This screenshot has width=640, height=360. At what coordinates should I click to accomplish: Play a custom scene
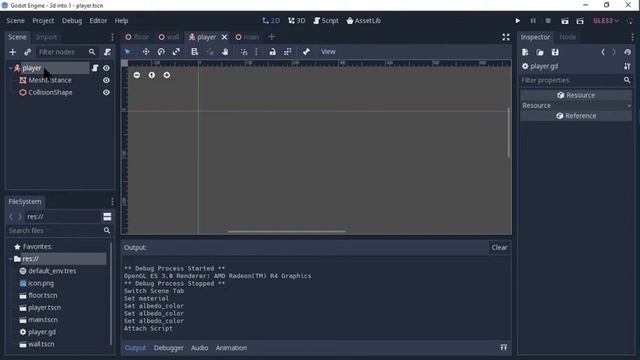[x=580, y=21]
